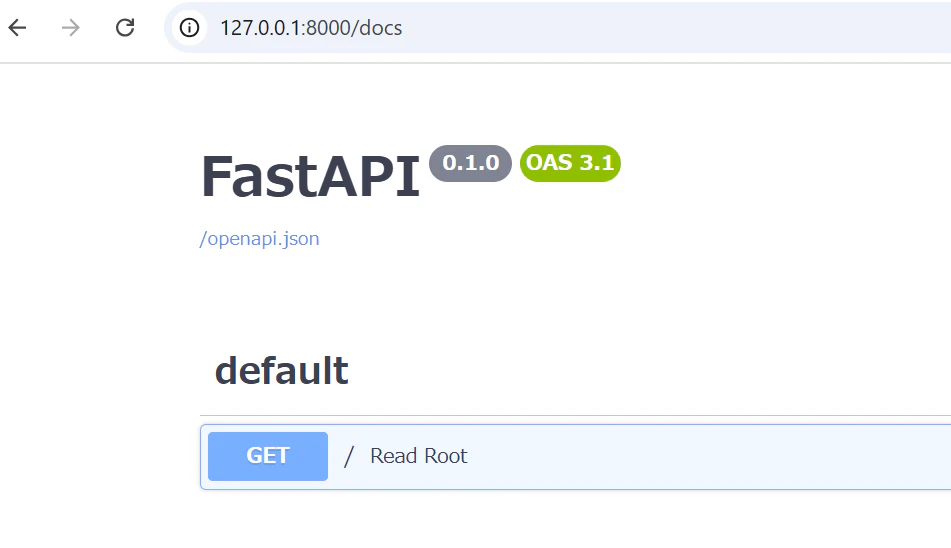Collapse the default section header
The image size is (951, 548).
pyautogui.click(x=282, y=370)
